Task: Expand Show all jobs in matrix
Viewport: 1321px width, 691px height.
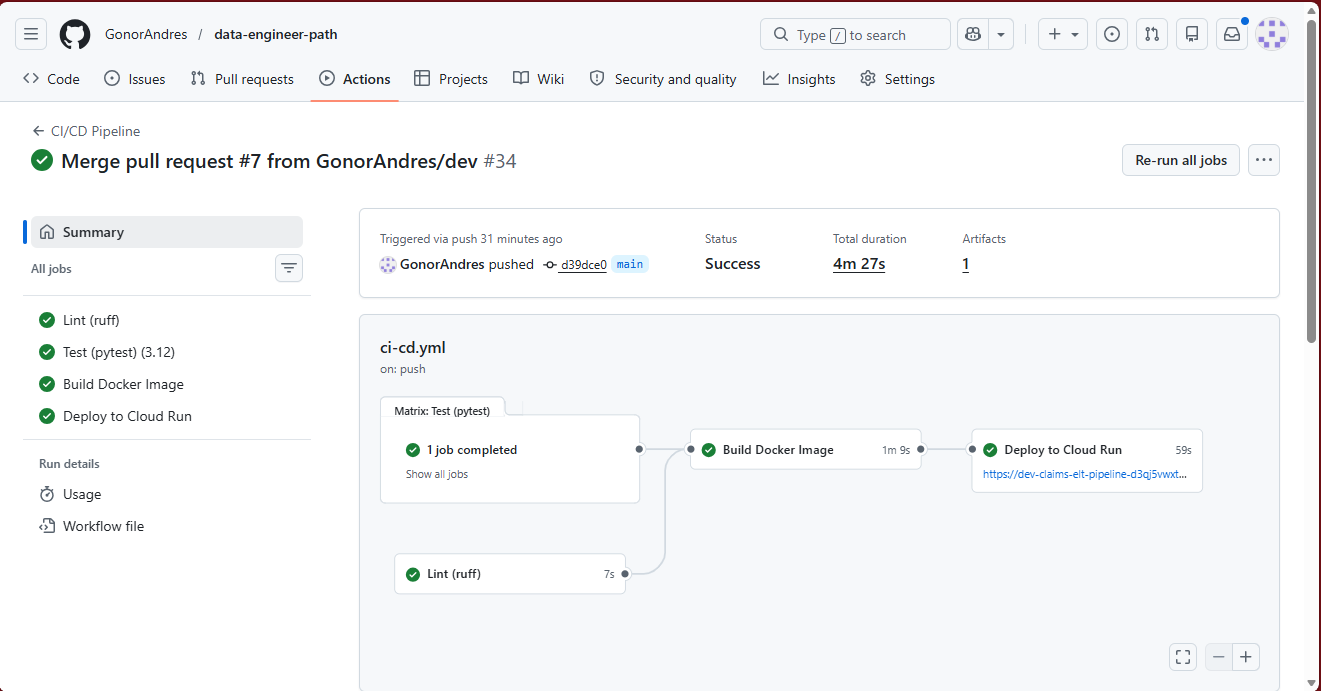Action: (x=437, y=474)
